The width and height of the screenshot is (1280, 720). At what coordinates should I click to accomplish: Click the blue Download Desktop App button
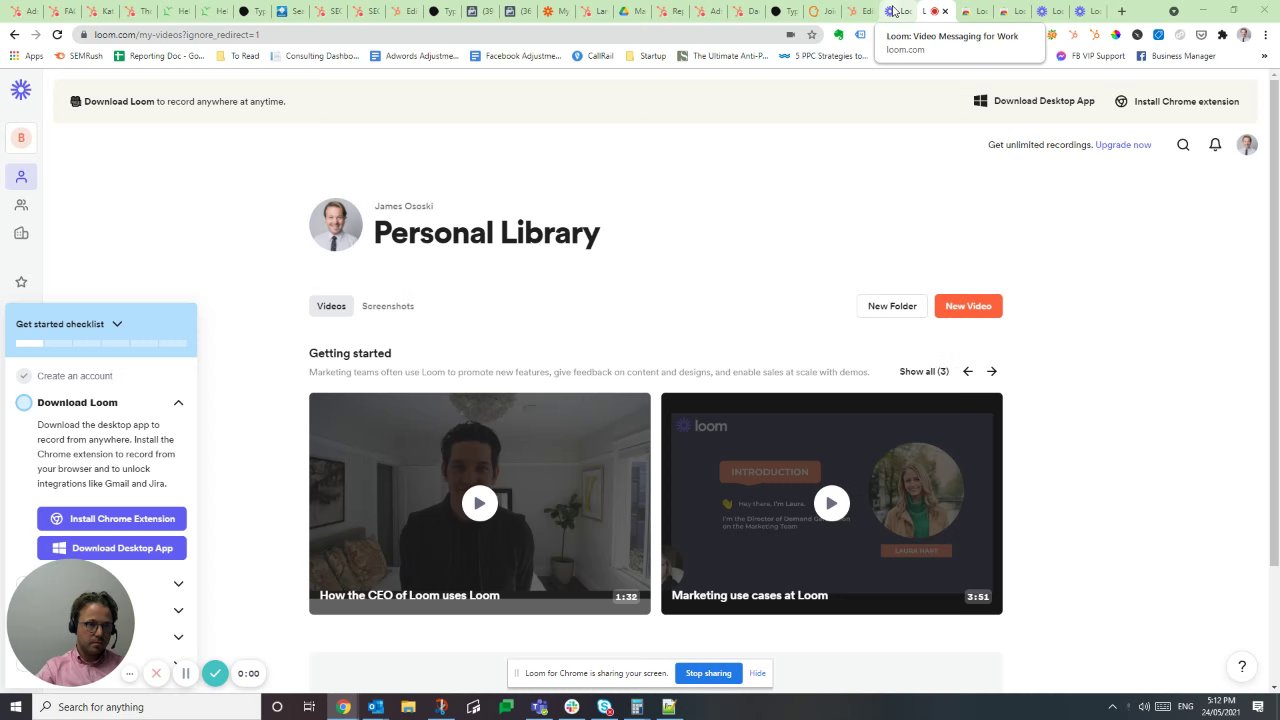click(x=112, y=548)
